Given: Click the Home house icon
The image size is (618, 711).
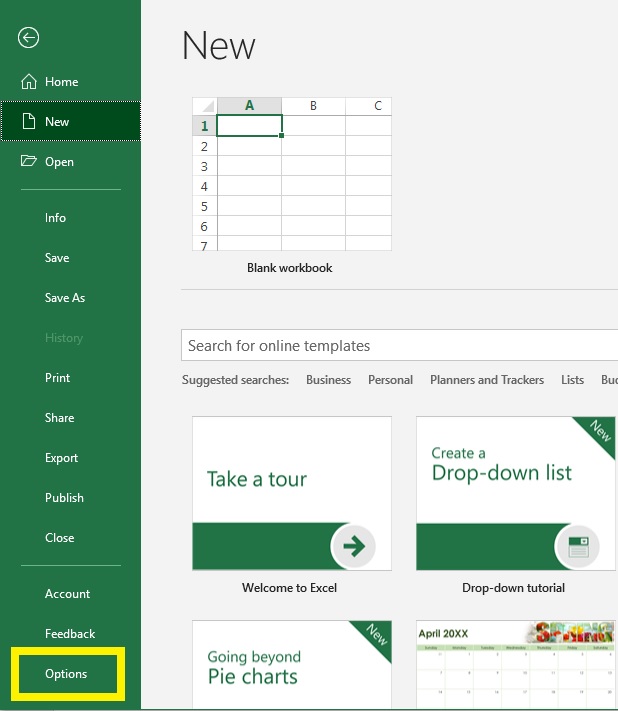Looking at the screenshot, I should tap(29, 82).
